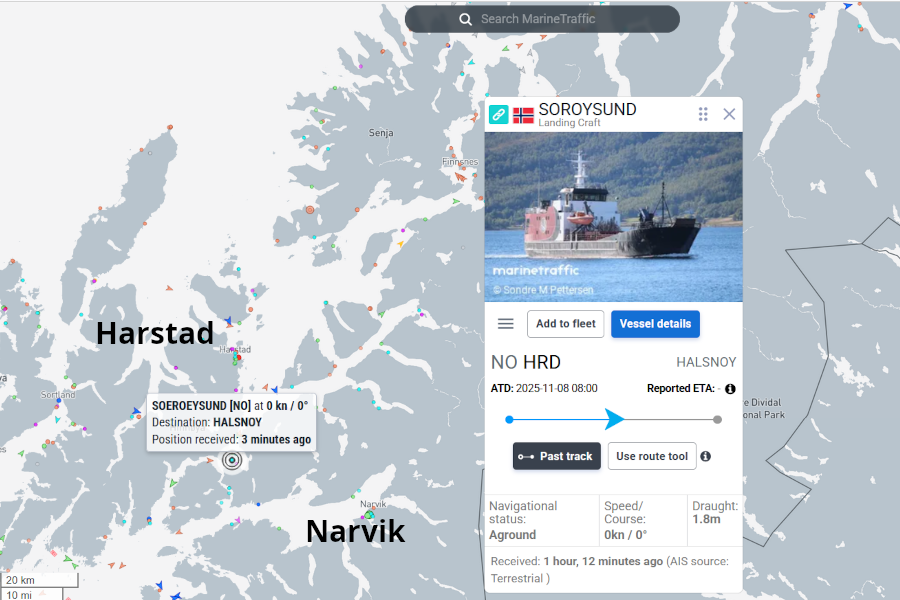Click the Use route tool button
The image size is (900, 600).
[x=651, y=456]
